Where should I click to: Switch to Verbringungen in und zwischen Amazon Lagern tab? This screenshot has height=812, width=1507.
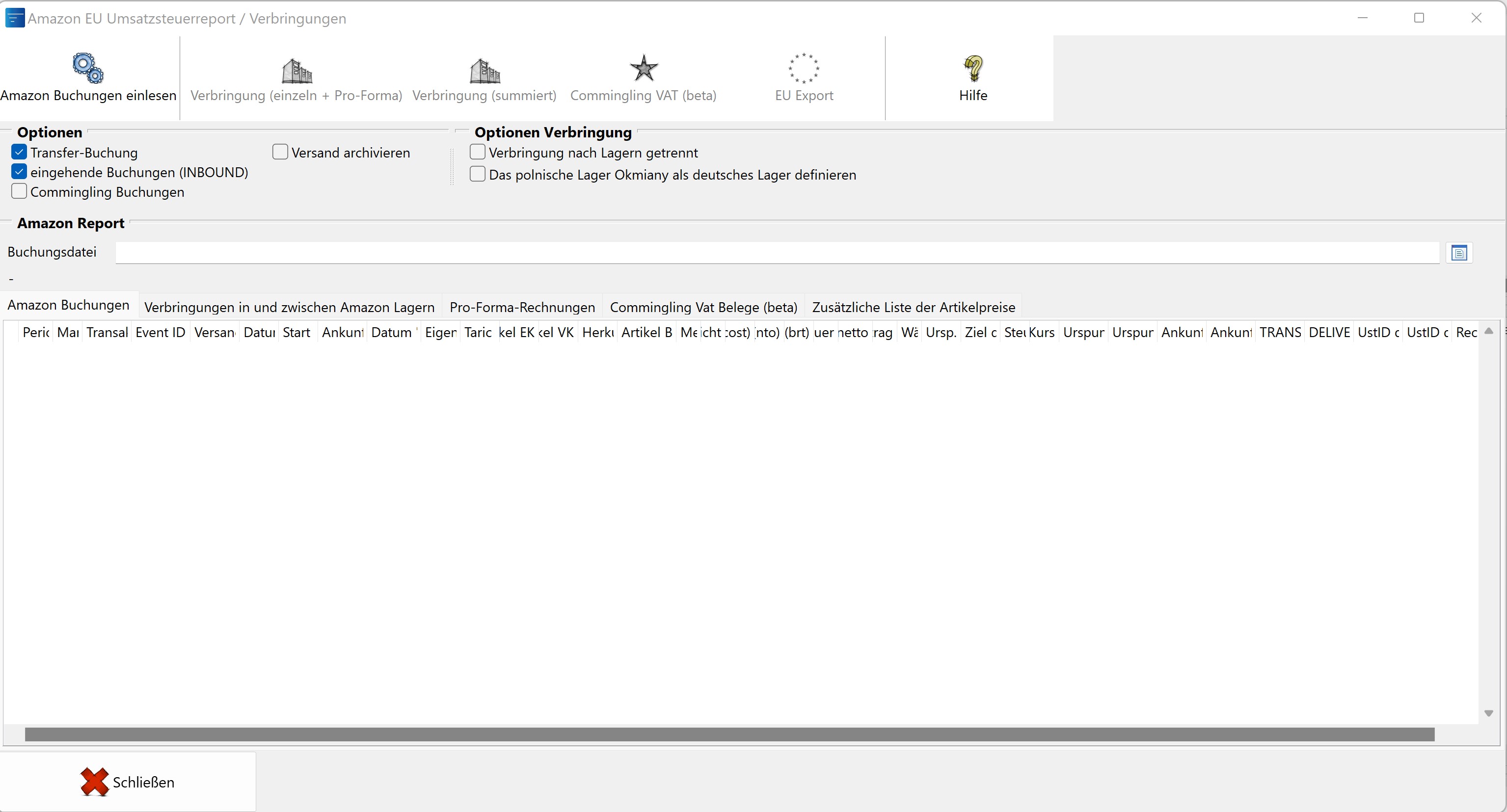tap(289, 307)
